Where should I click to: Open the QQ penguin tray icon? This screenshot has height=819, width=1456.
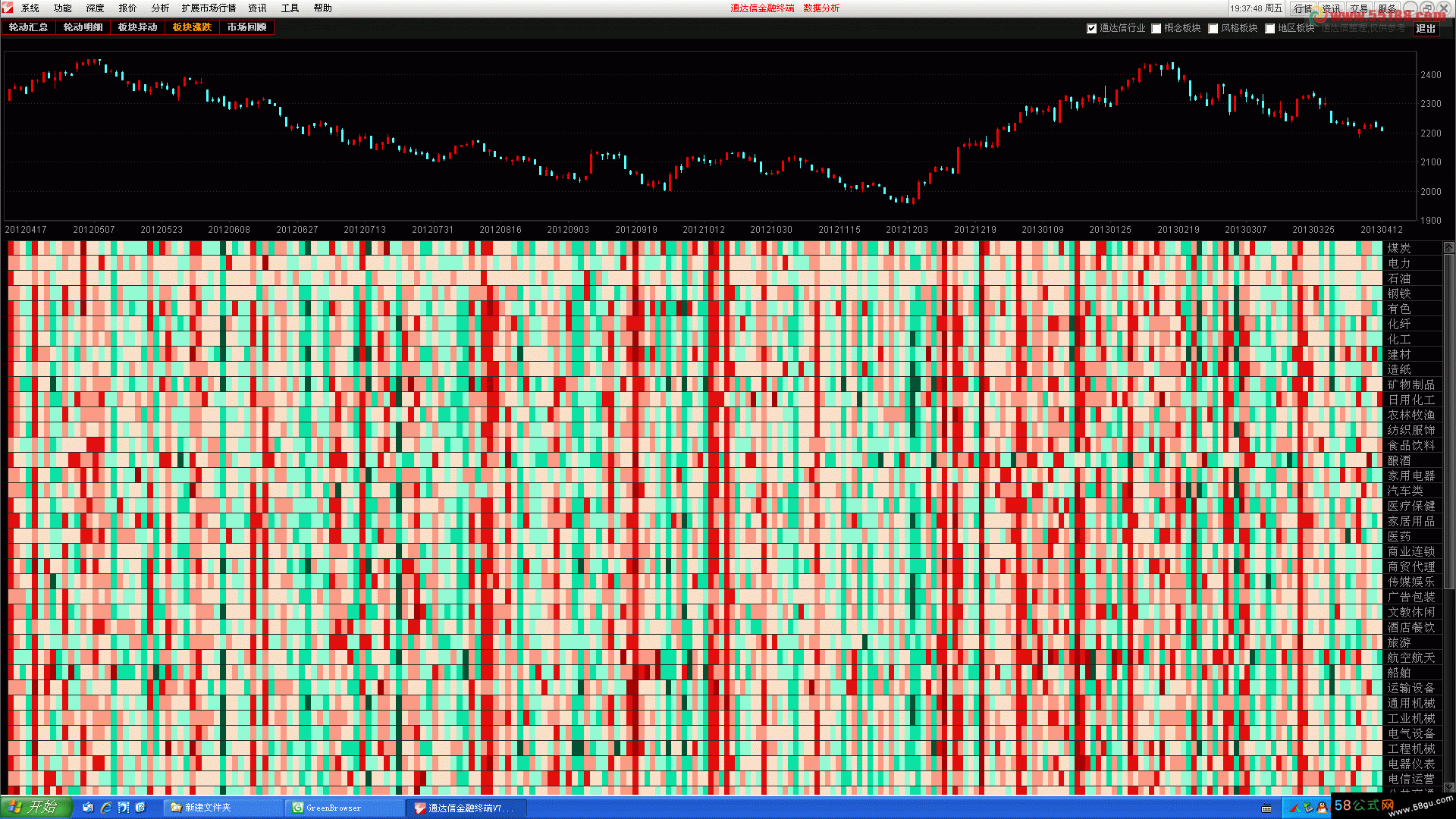1323,808
